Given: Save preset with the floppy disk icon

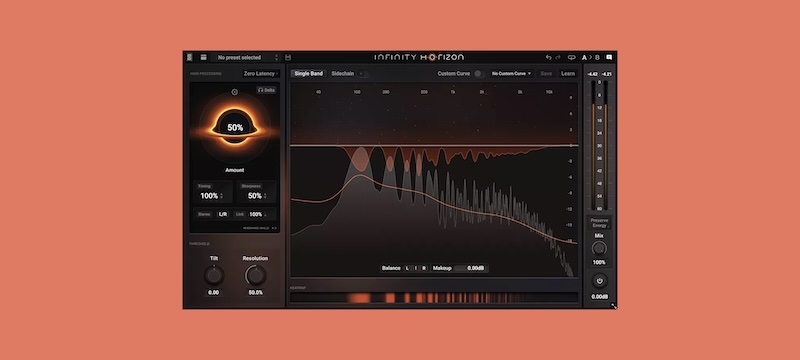Looking at the screenshot, I should [x=288, y=58].
